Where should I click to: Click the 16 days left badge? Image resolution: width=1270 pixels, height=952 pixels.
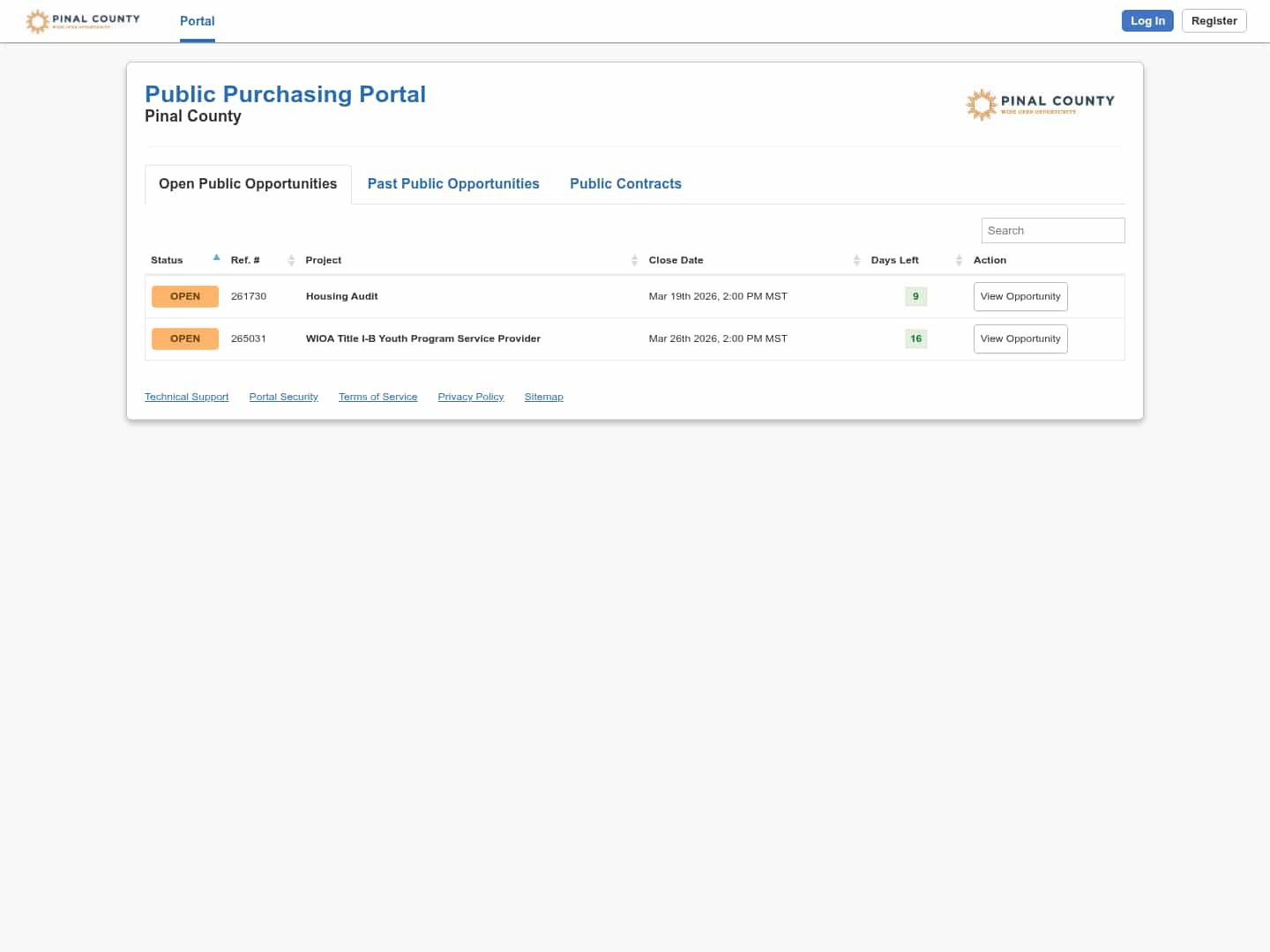click(x=915, y=338)
